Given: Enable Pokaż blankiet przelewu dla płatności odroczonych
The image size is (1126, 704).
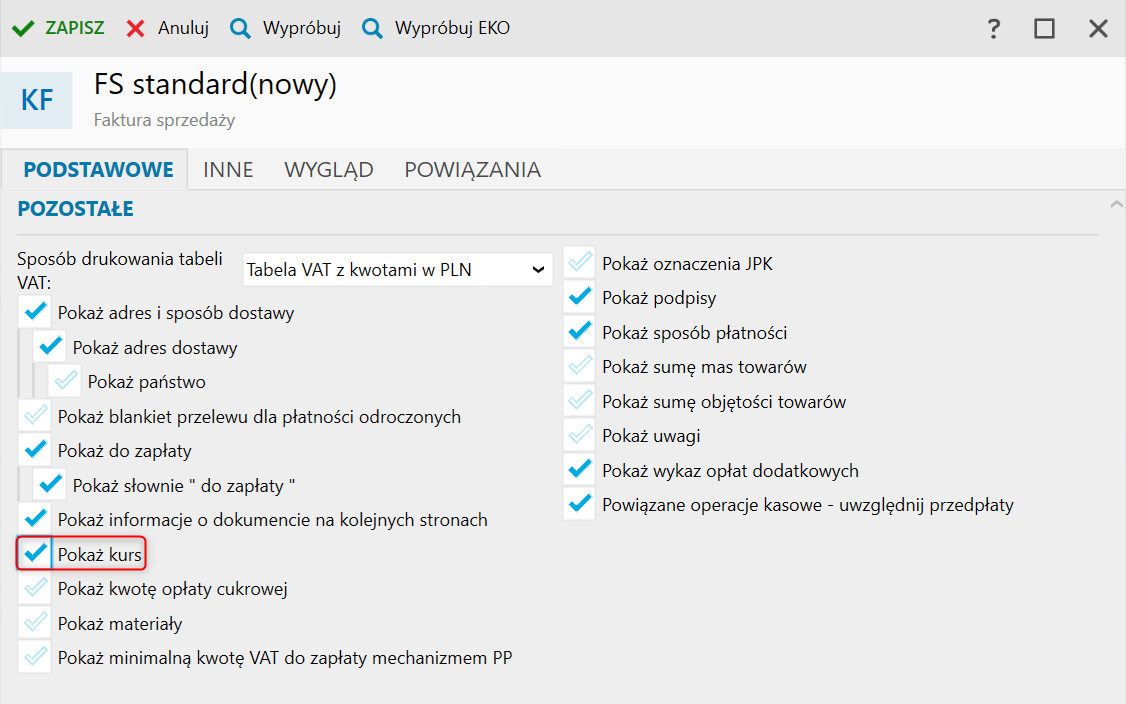Looking at the screenshot, I should 34,416.
